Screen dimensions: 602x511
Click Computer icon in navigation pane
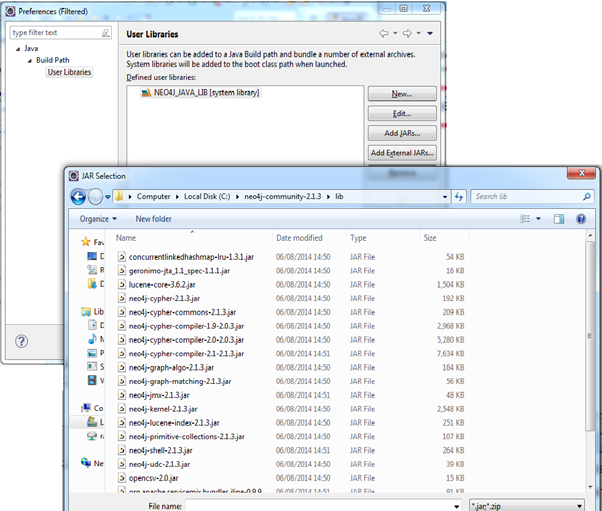[86, 408]
